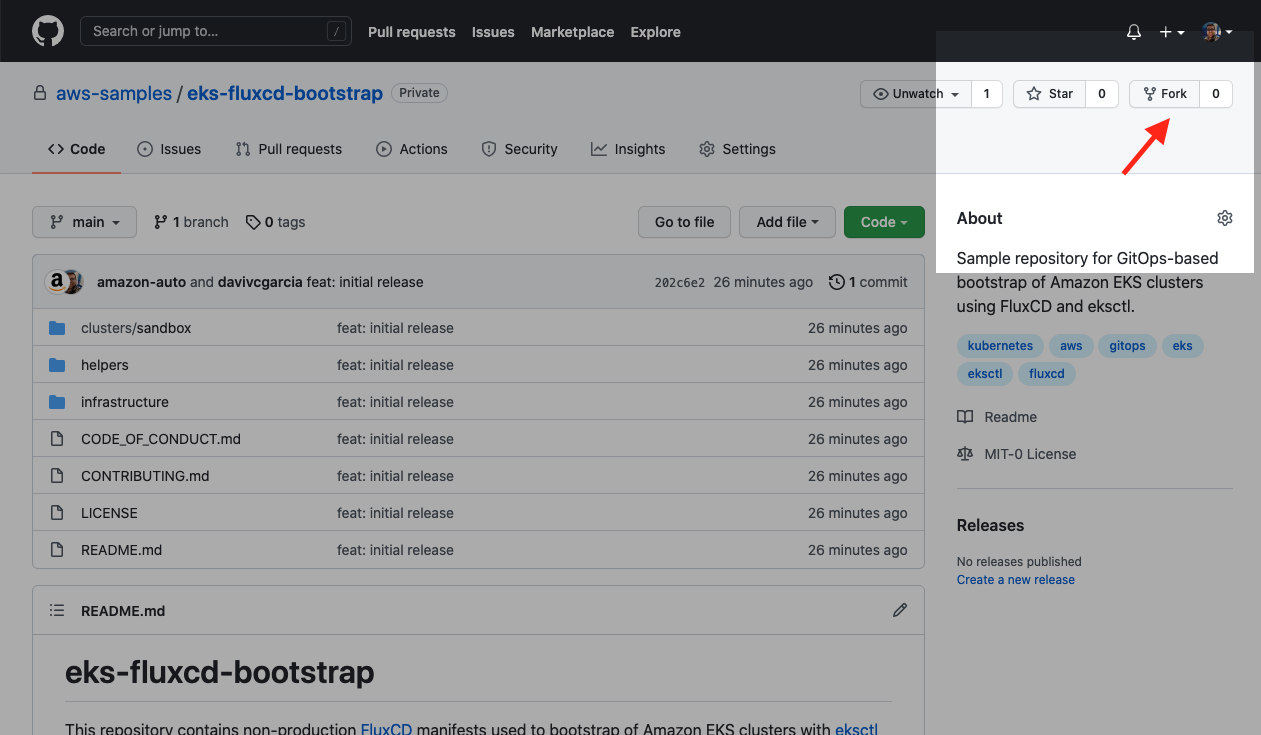Open the latest commit message feat: initial release

[365, 282]
